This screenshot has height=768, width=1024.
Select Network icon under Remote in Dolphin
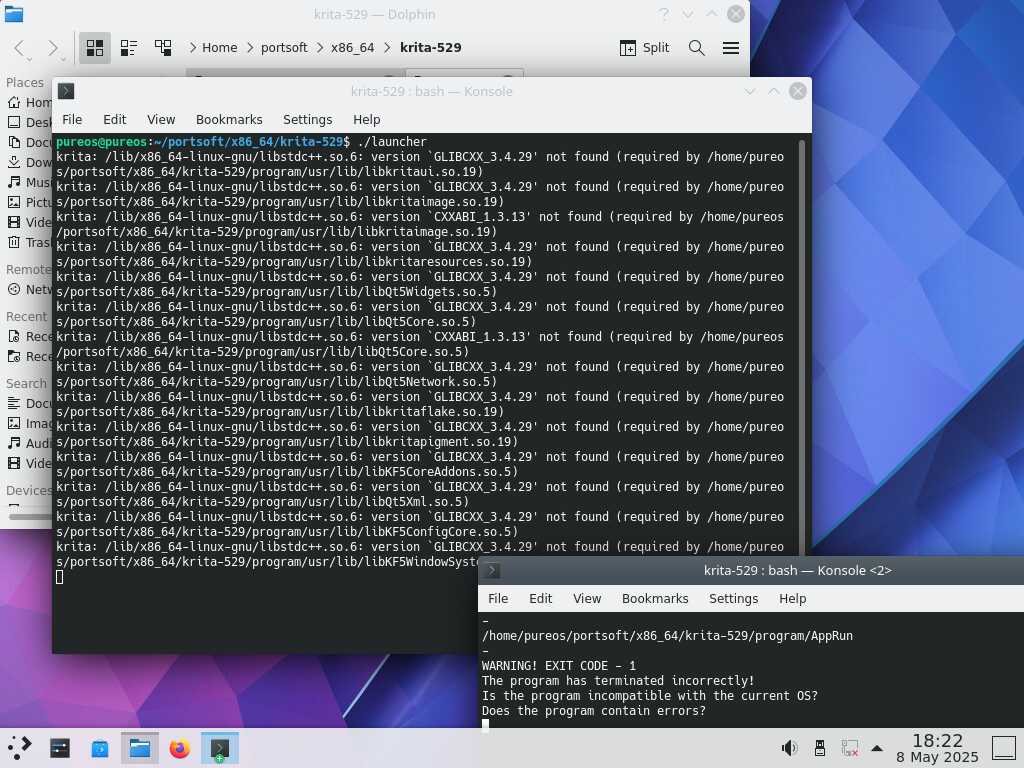[14, 289]
